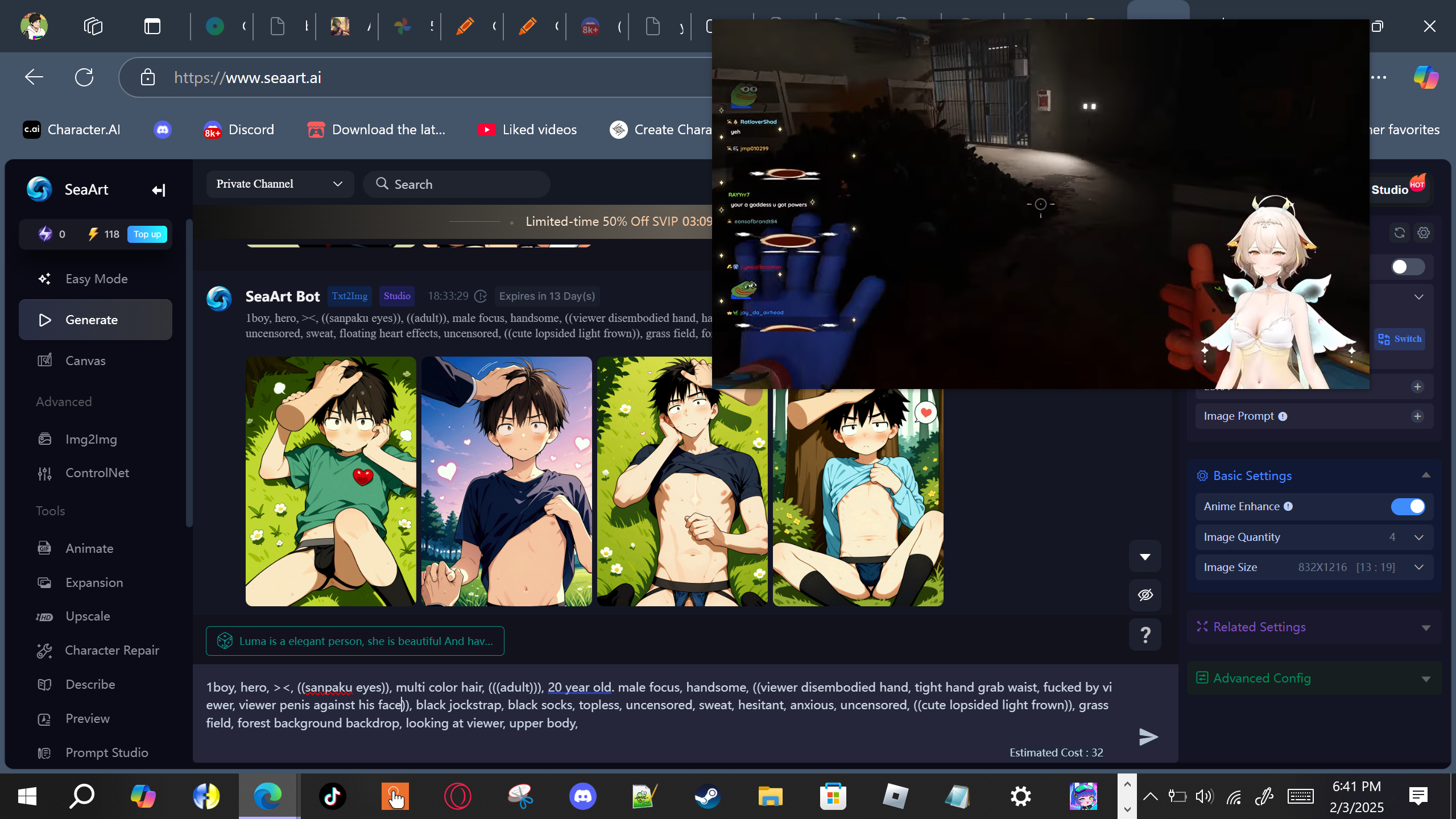Expand the Related Settings section
This screenshot has width=1456, height=819.
tap(1314, 627)
